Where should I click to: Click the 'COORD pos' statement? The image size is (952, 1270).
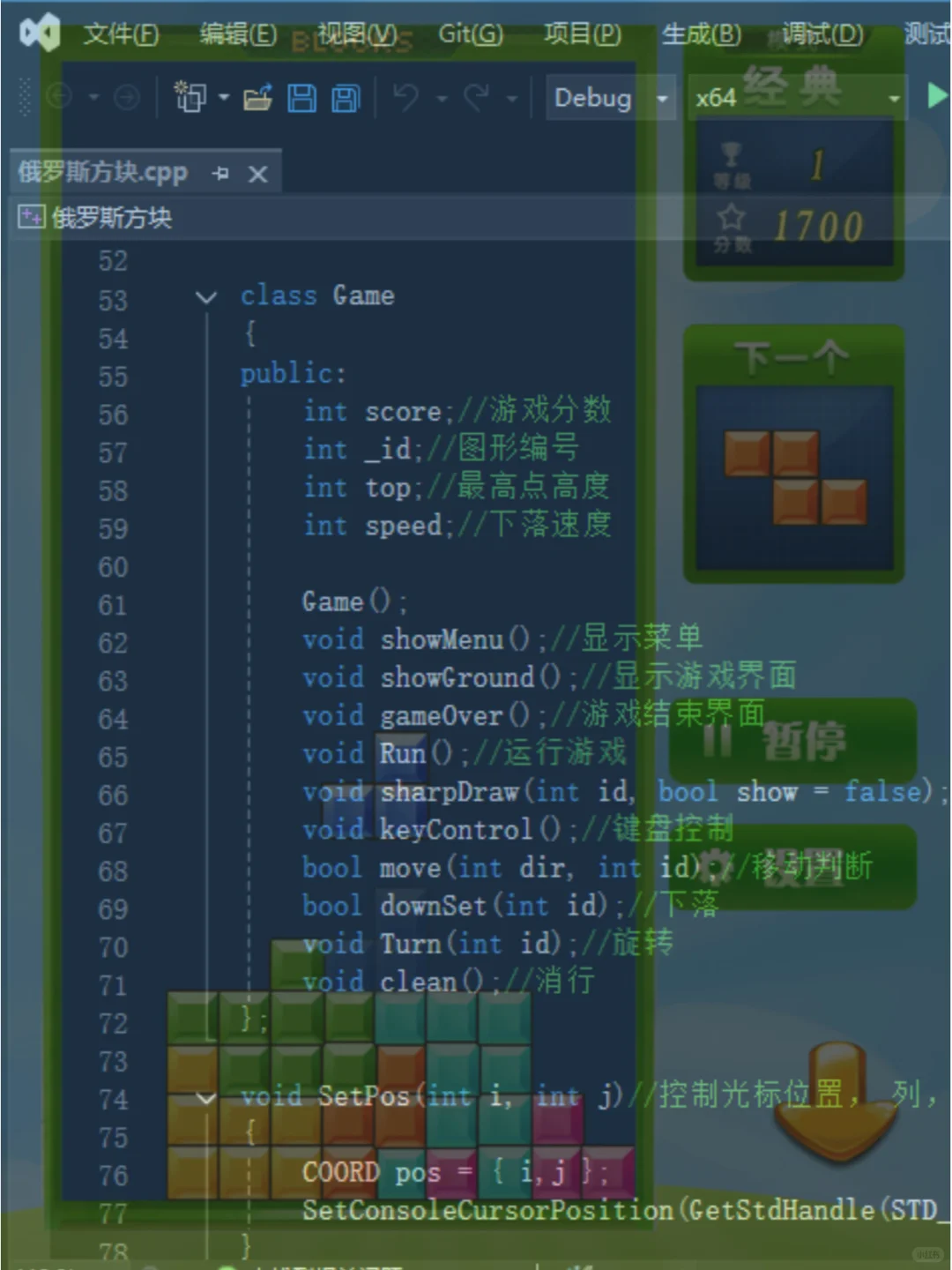coord(455,1173)
